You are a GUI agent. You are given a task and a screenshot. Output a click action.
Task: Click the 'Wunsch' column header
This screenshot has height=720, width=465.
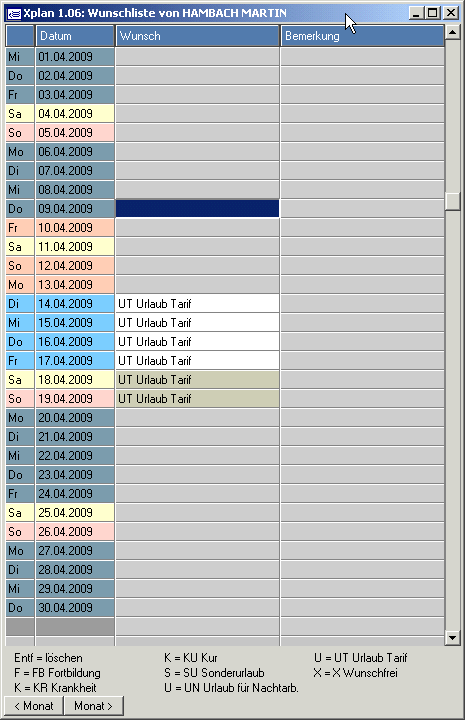pyautogui.click(x=197, y=36)
